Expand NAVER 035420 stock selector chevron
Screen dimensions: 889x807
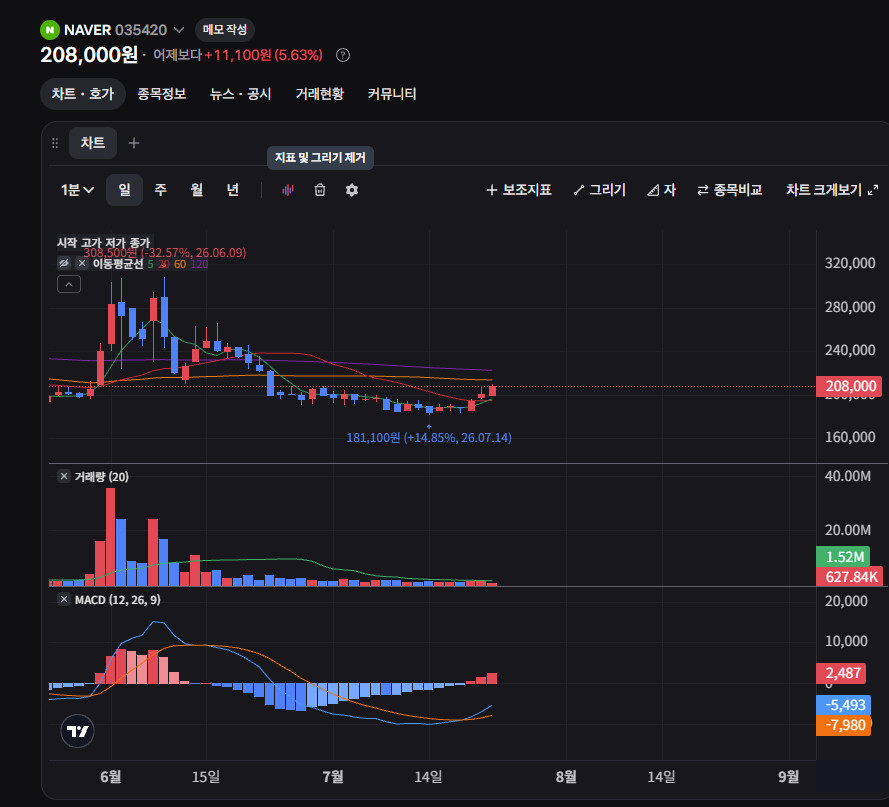pyautogui.click(x=179, y=29)
